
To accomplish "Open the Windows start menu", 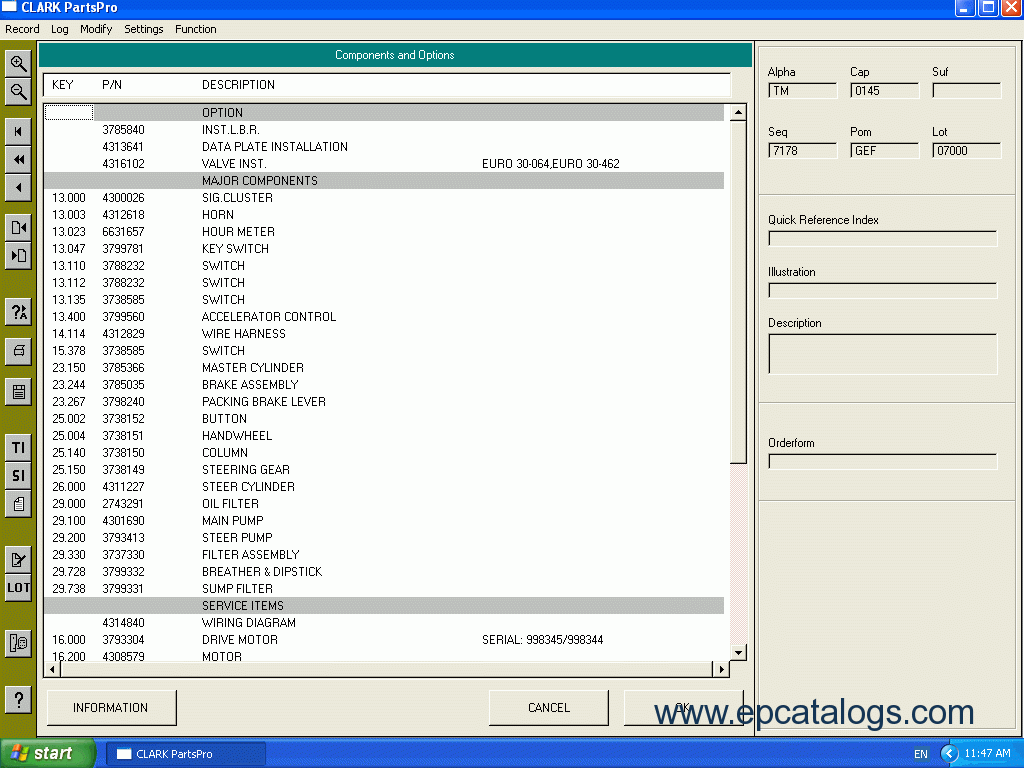I will (x=47, y=754).
